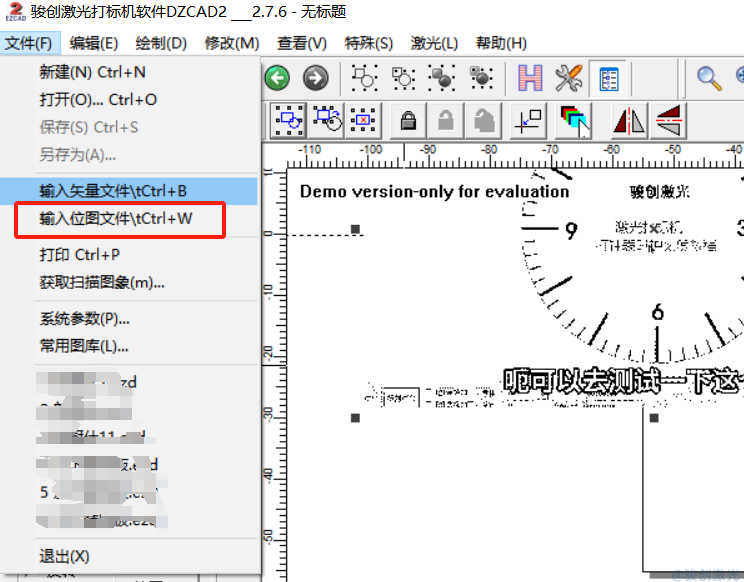Click the move to origin crosshair icon

pos(528,120)
